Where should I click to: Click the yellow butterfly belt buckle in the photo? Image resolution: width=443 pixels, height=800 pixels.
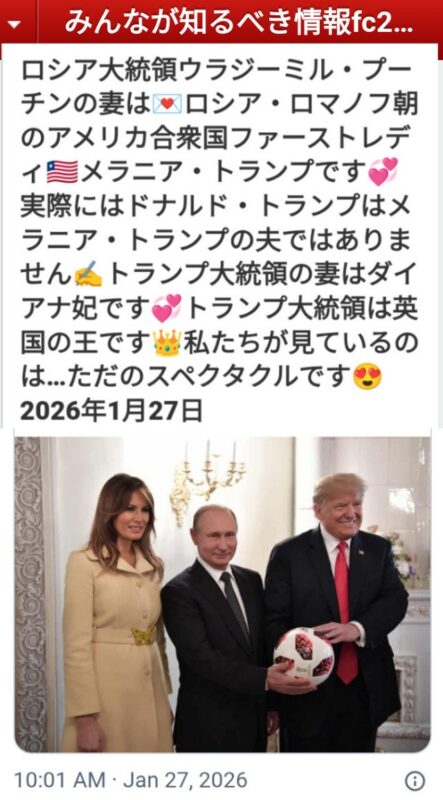click(143, 636)
